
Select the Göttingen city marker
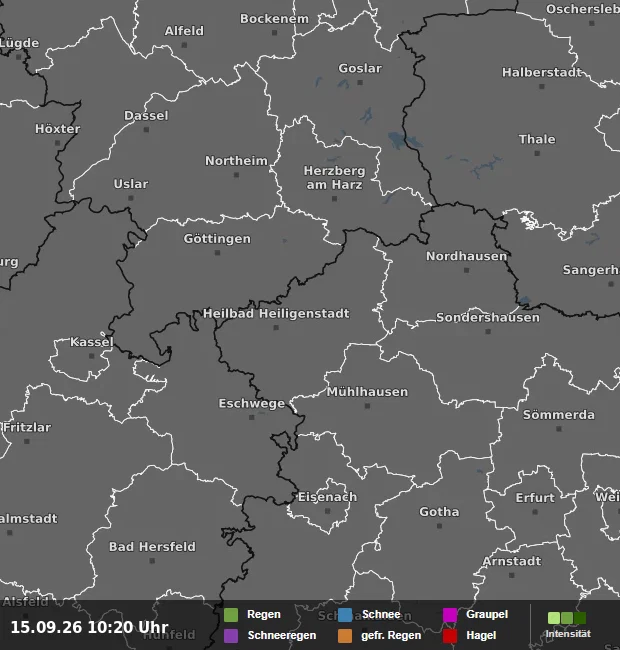[218, 253]
